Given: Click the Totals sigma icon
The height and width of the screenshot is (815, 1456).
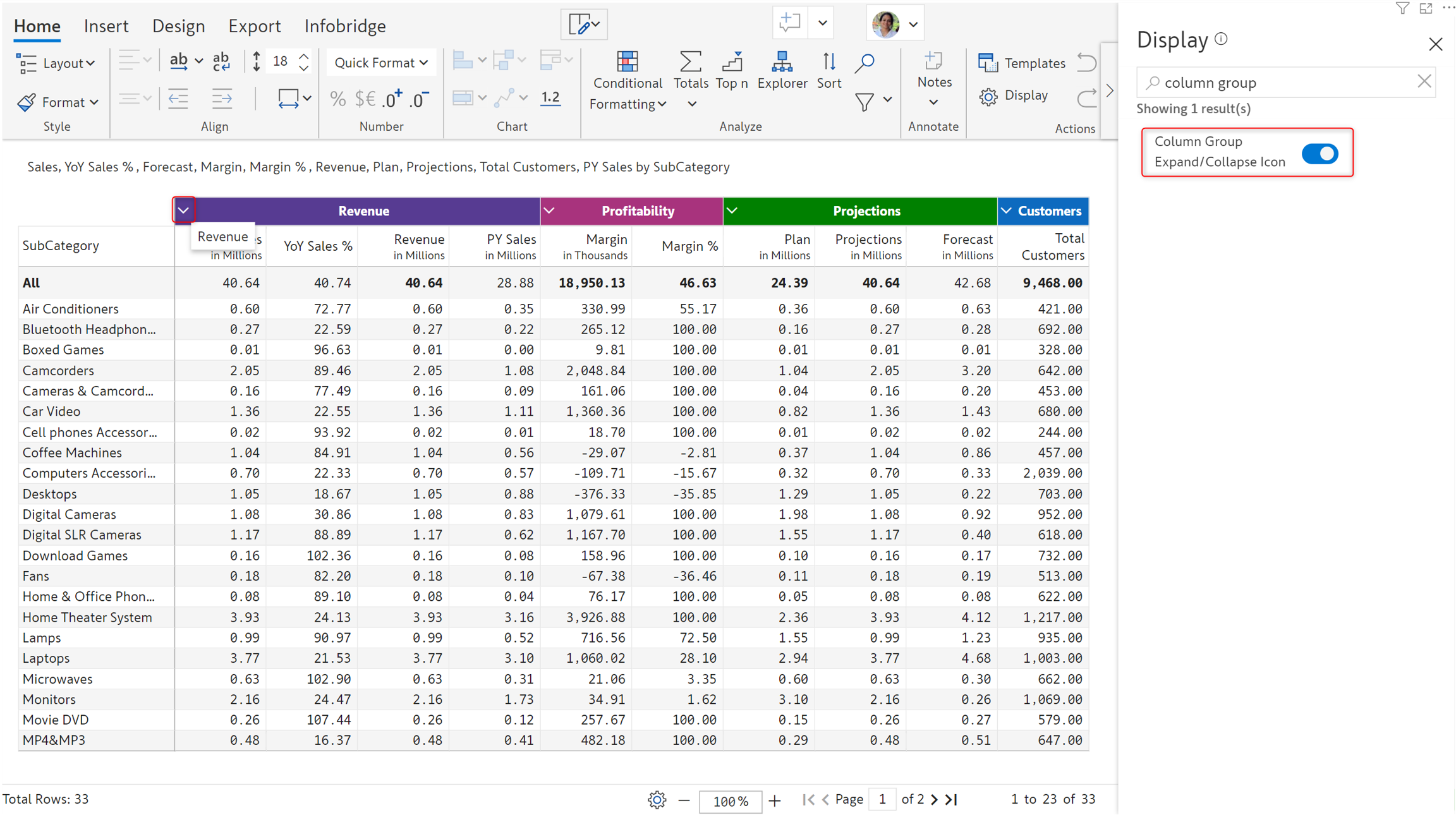Looking at the screenshot, I should click(x=690, y=63).
